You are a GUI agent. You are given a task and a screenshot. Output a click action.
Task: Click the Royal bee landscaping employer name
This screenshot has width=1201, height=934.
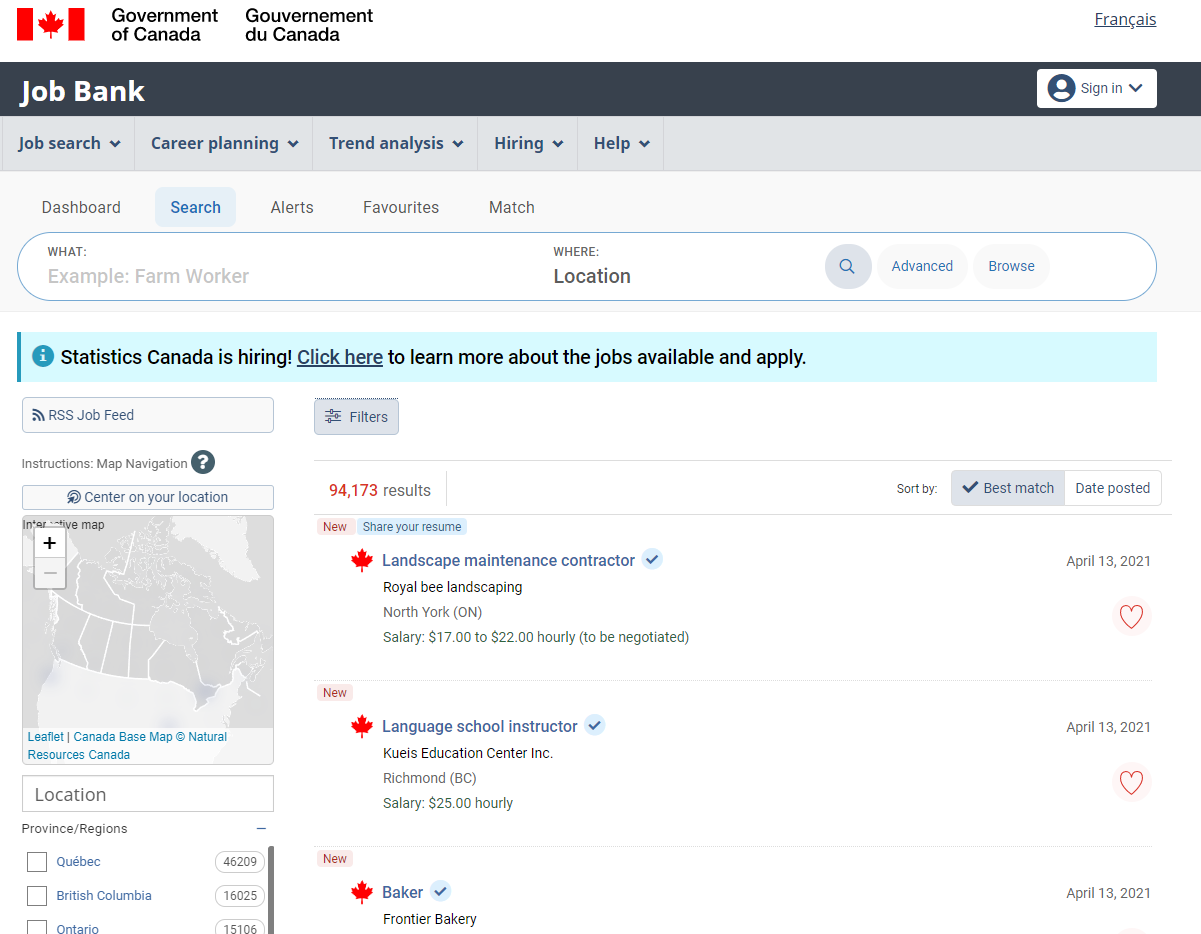tap(453, 587)
